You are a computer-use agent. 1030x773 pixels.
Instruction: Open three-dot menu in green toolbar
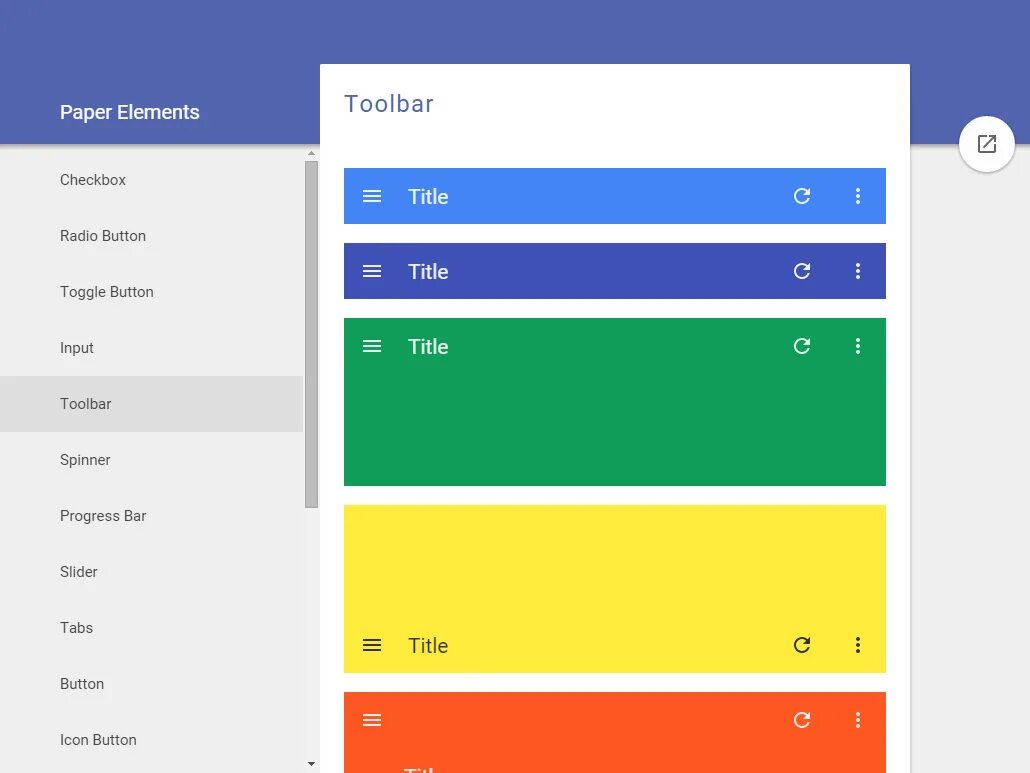coord(857,346)
